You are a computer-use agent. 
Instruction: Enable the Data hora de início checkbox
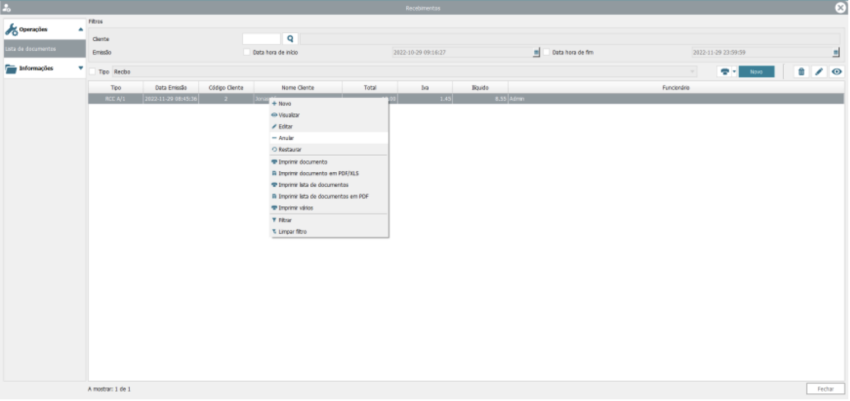(x=247, y=52)
